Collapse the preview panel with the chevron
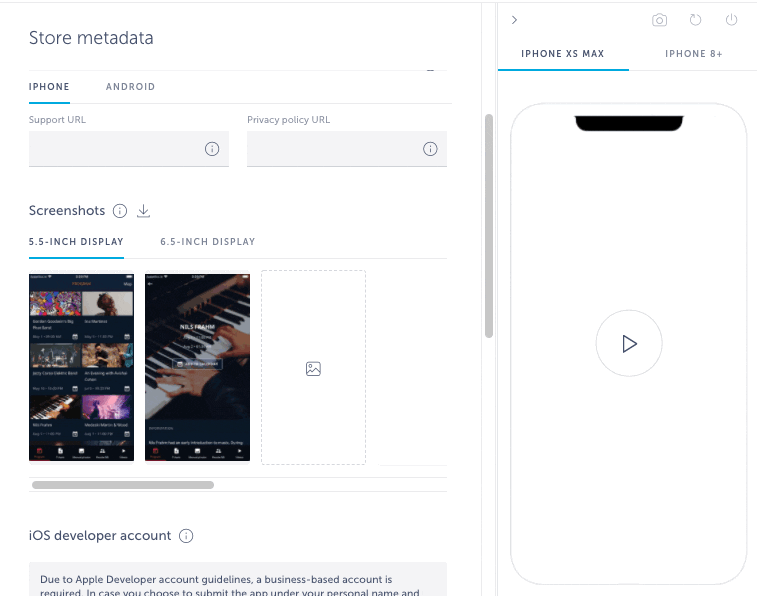 pyautogui.click(x=514, y=20)
